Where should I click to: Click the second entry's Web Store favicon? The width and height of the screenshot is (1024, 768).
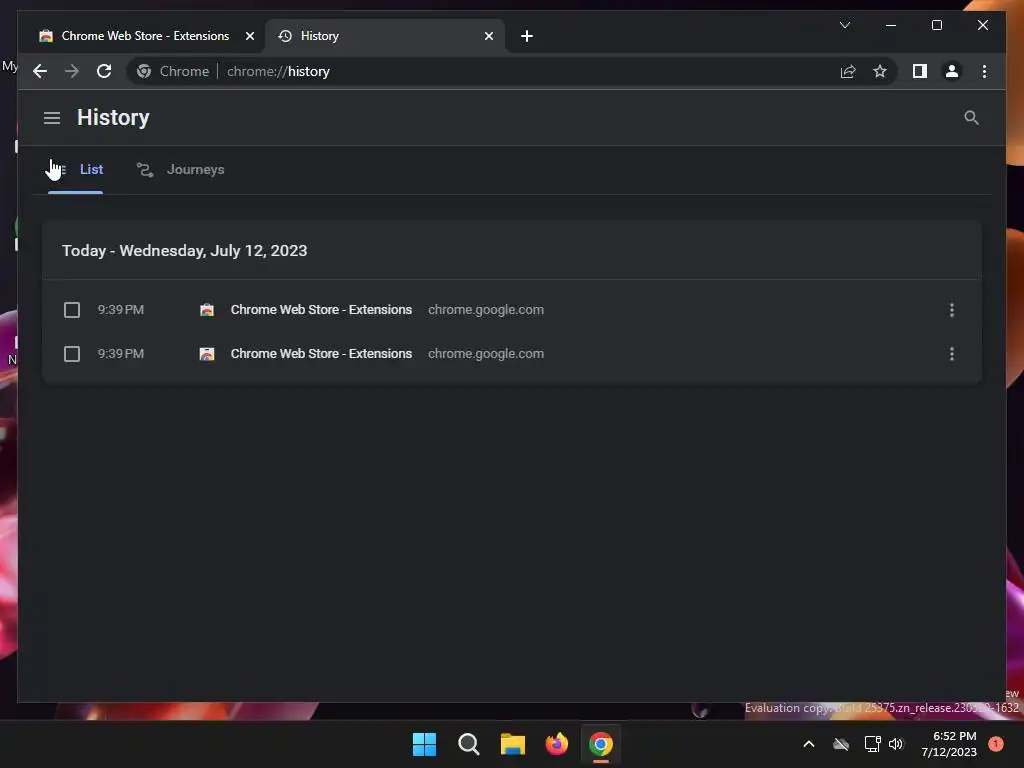click(x=207, y=354)
